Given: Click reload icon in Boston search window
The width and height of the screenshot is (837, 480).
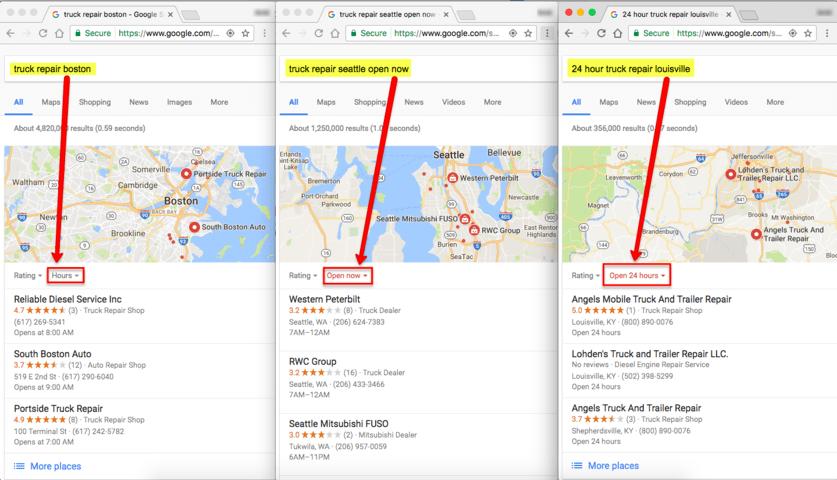Looking at the screenshot, I should pyautogui.click(x=43, y=33).
